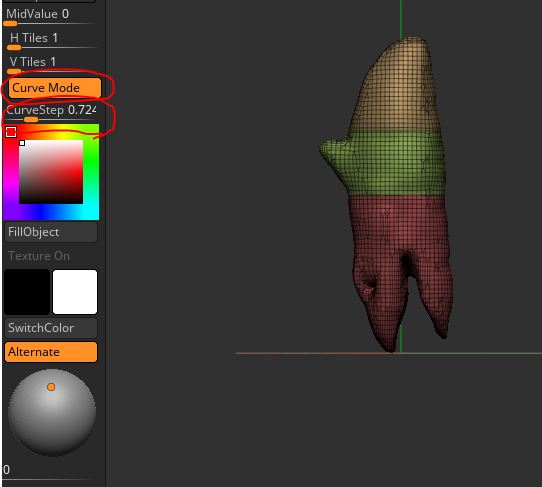The width and height of the screenshot is (542, 487).
Task: Adjust the CurveStep slider
Action: click(x=52, y=113)
